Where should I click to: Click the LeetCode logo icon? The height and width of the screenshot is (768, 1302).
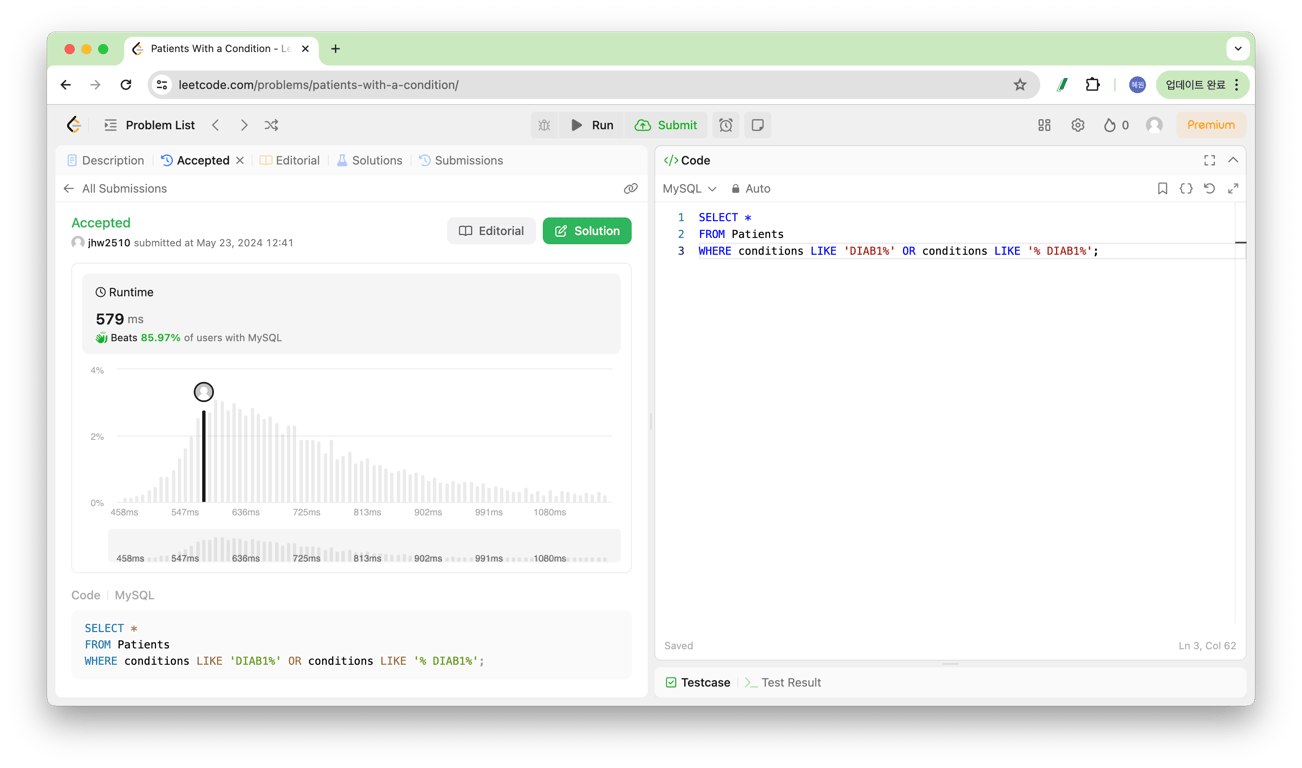click(x=74, y=125)
